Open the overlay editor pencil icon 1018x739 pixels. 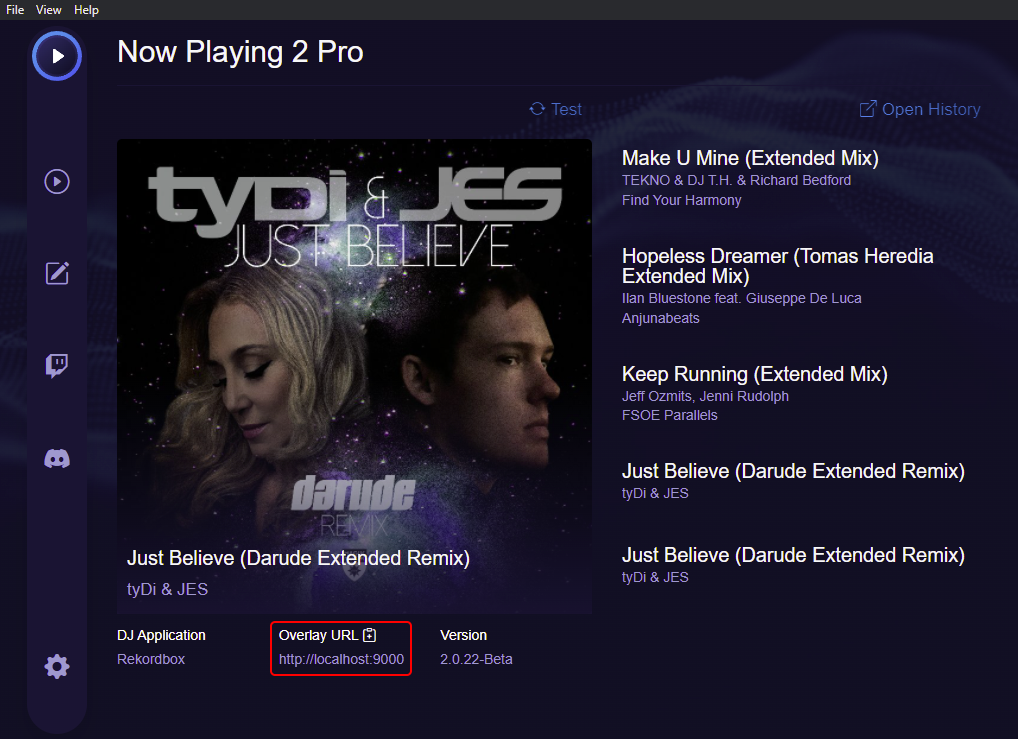click(57, 273)
